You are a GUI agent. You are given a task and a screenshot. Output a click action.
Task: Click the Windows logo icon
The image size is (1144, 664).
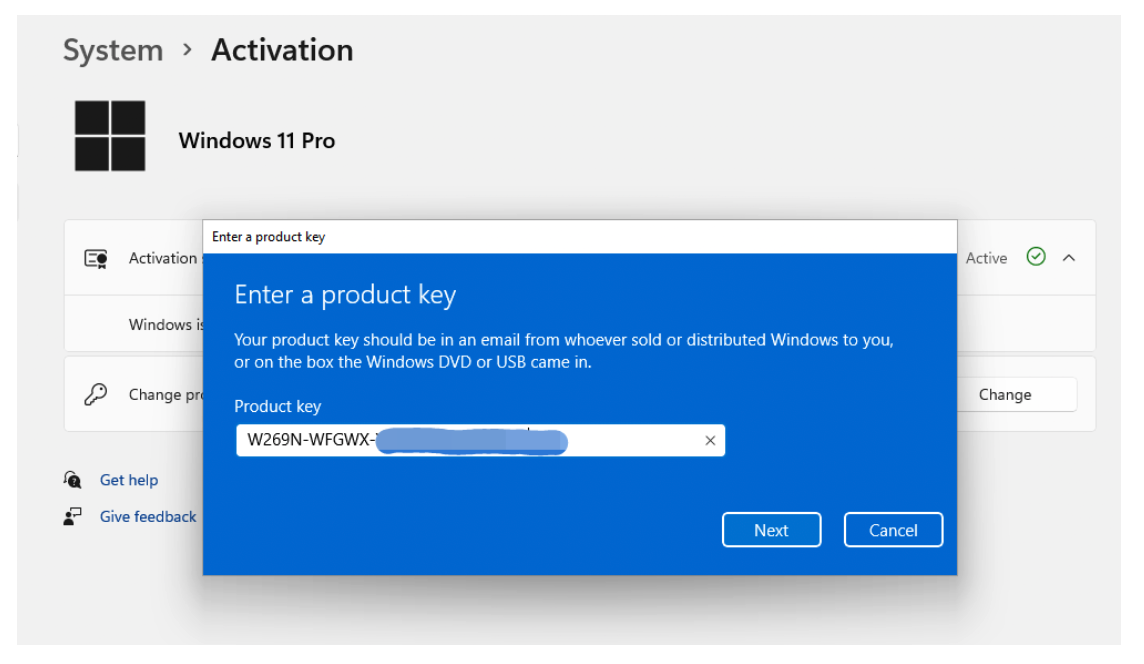(x=110, y=136)
